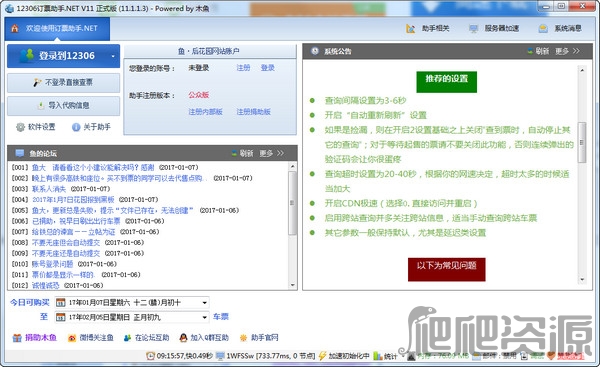Click the calendar icon in 01月07日 field

(60, 303)
